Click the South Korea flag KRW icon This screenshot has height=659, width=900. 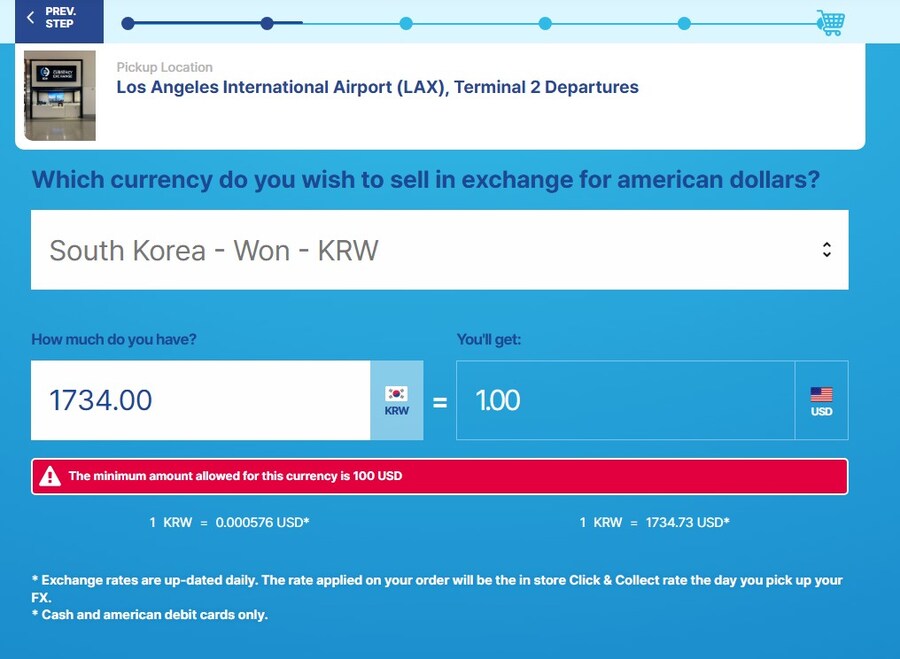[397, 400]
